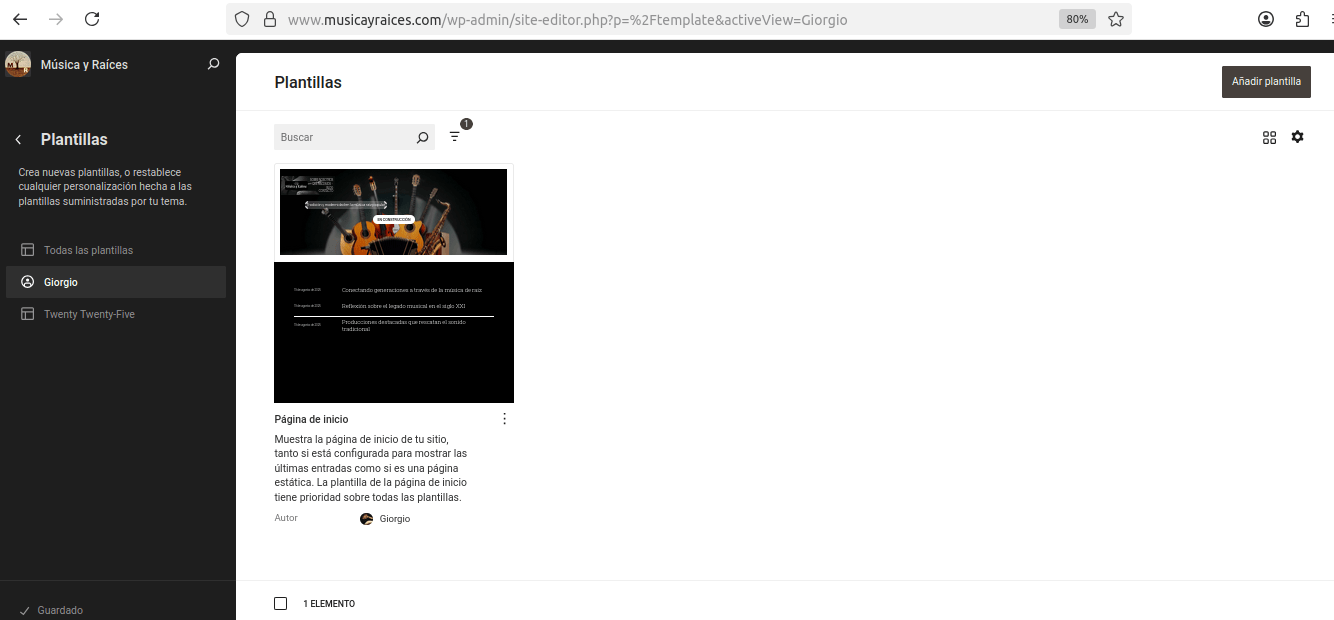1334x620 pixels.
Task: Click the magnifier icon in Buscar field
Action: [x=422, y=137]
